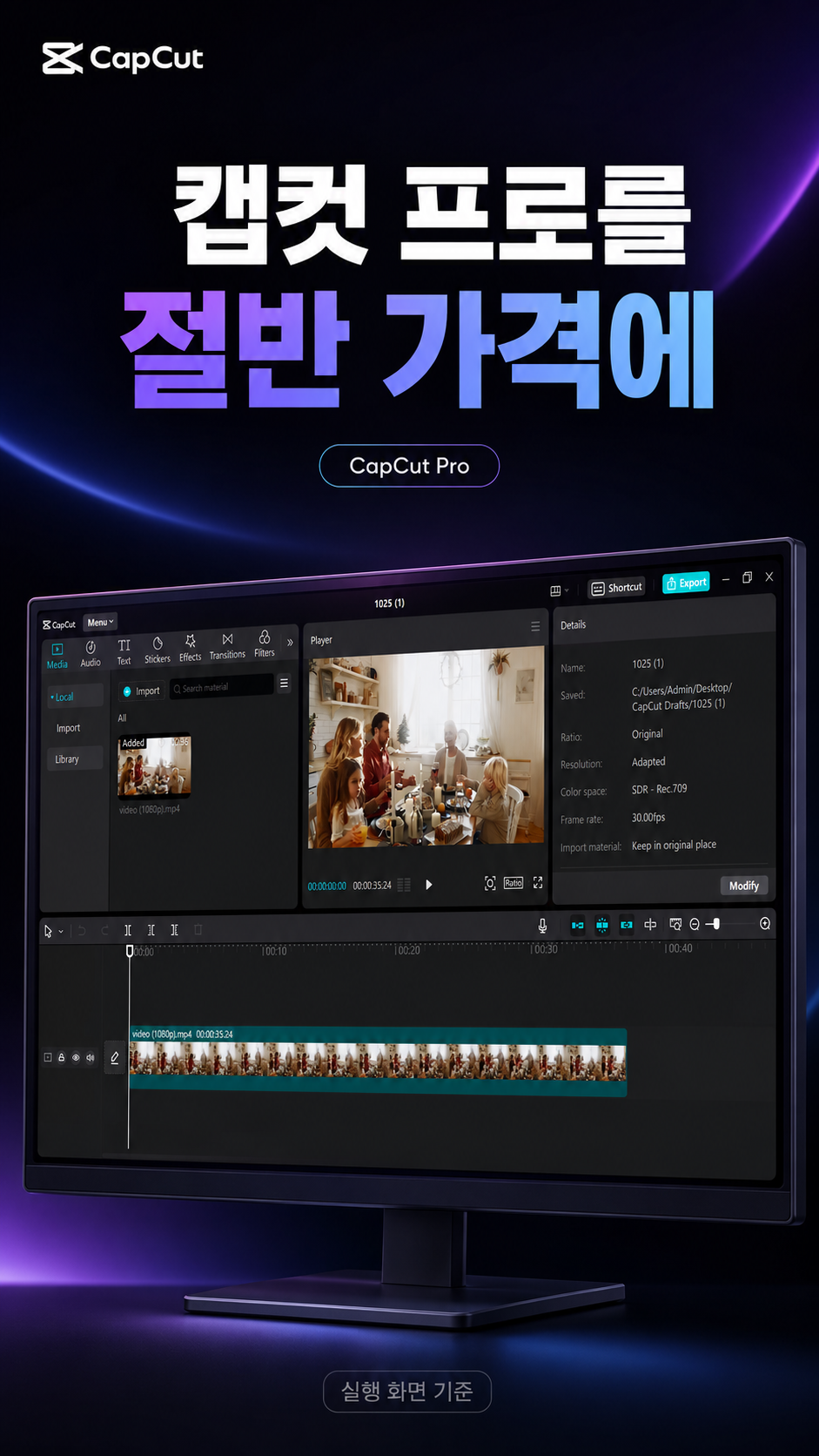
Task: Click the project title 1025 (1)
Action: 389,603
